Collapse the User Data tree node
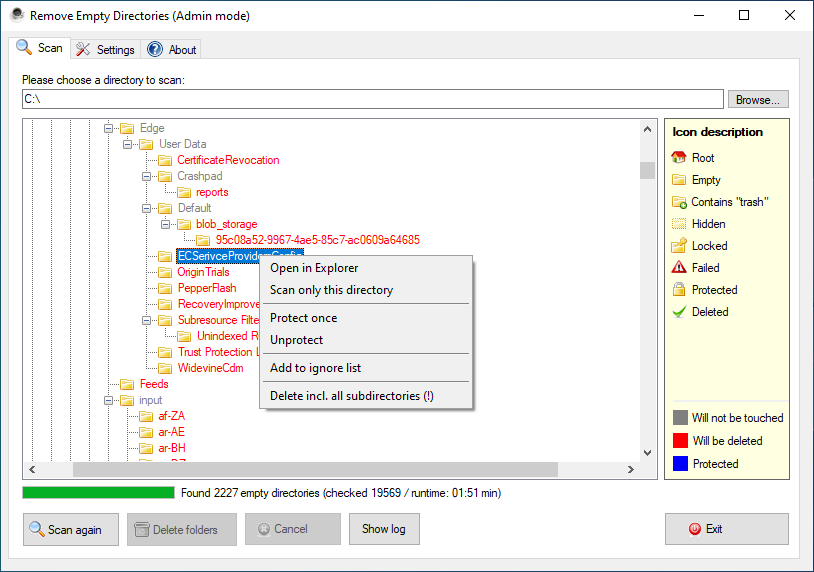Screen dimensions: 814x572 [x=127, y=144]
